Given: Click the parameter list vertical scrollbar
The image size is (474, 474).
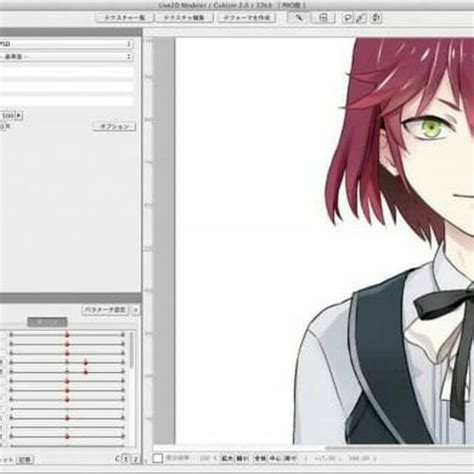Looking at the screenshot, I should click(x=132, y=350).
